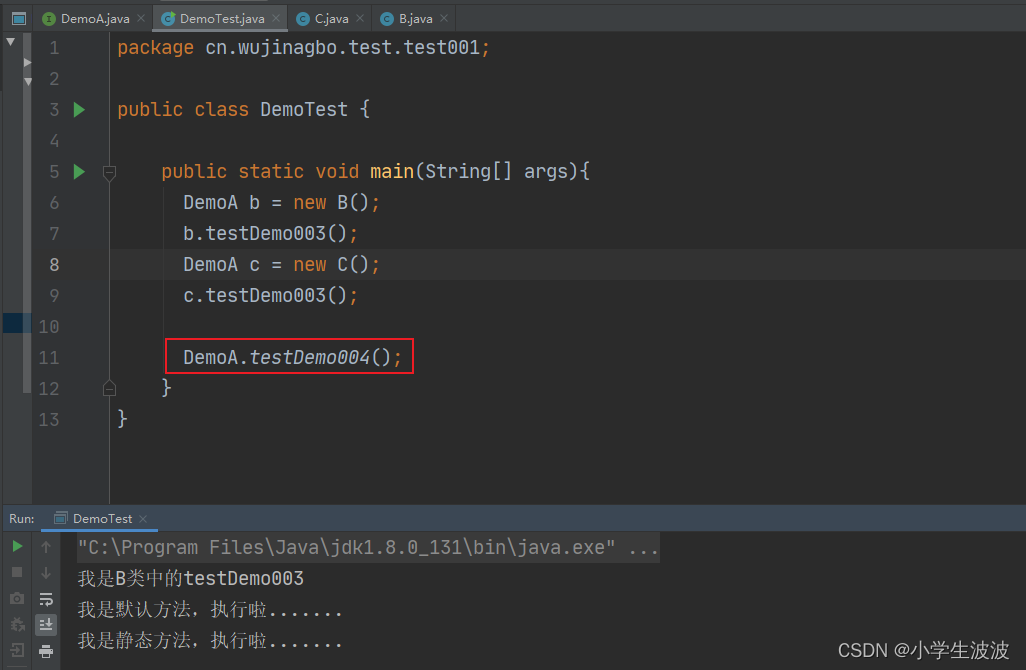
Task: Click line number 13 in the gutter
Action: tap(48, 420)
